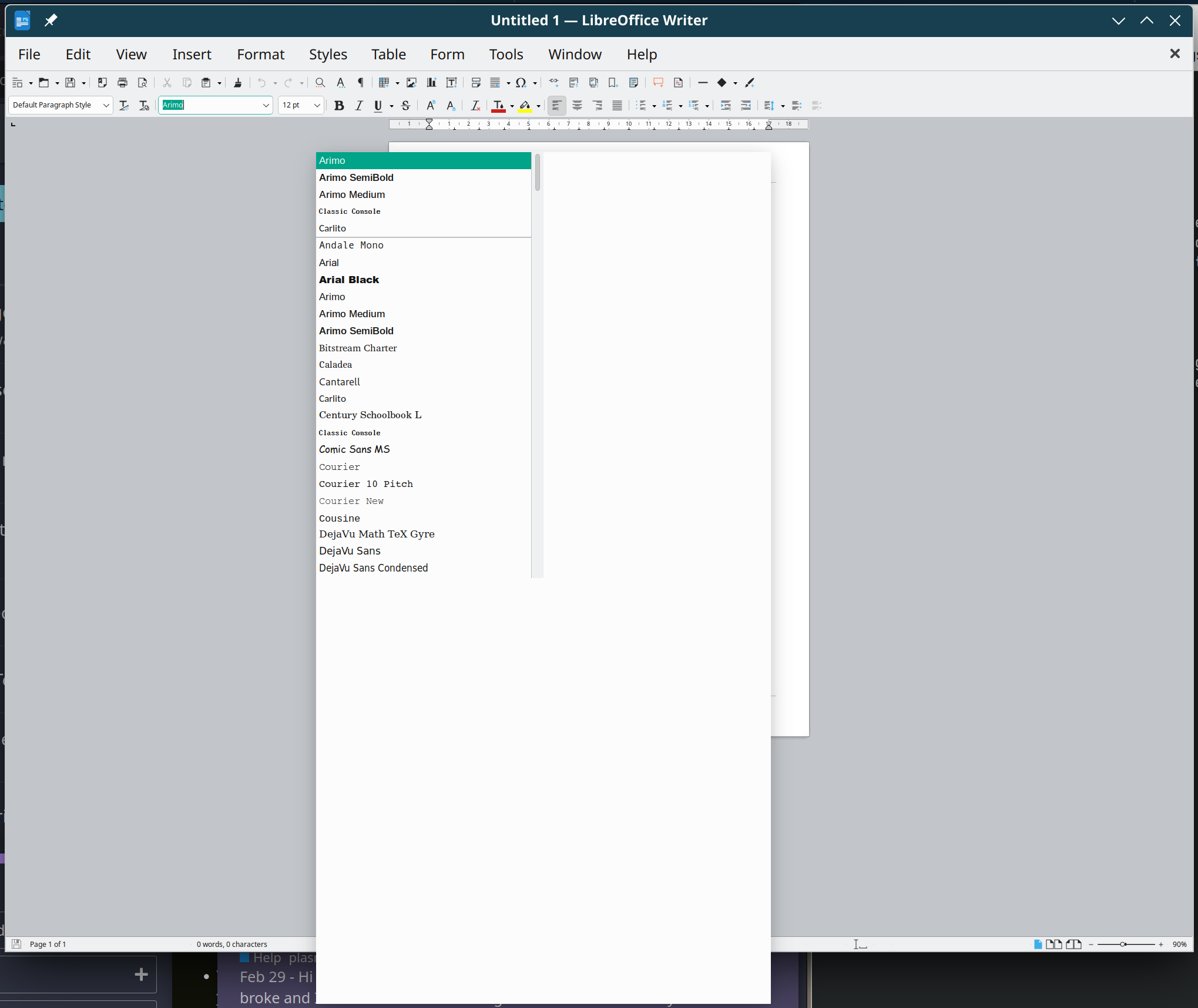1198x1008 pixels.
Task: Toggle Align Left
Action: (557, 106)
